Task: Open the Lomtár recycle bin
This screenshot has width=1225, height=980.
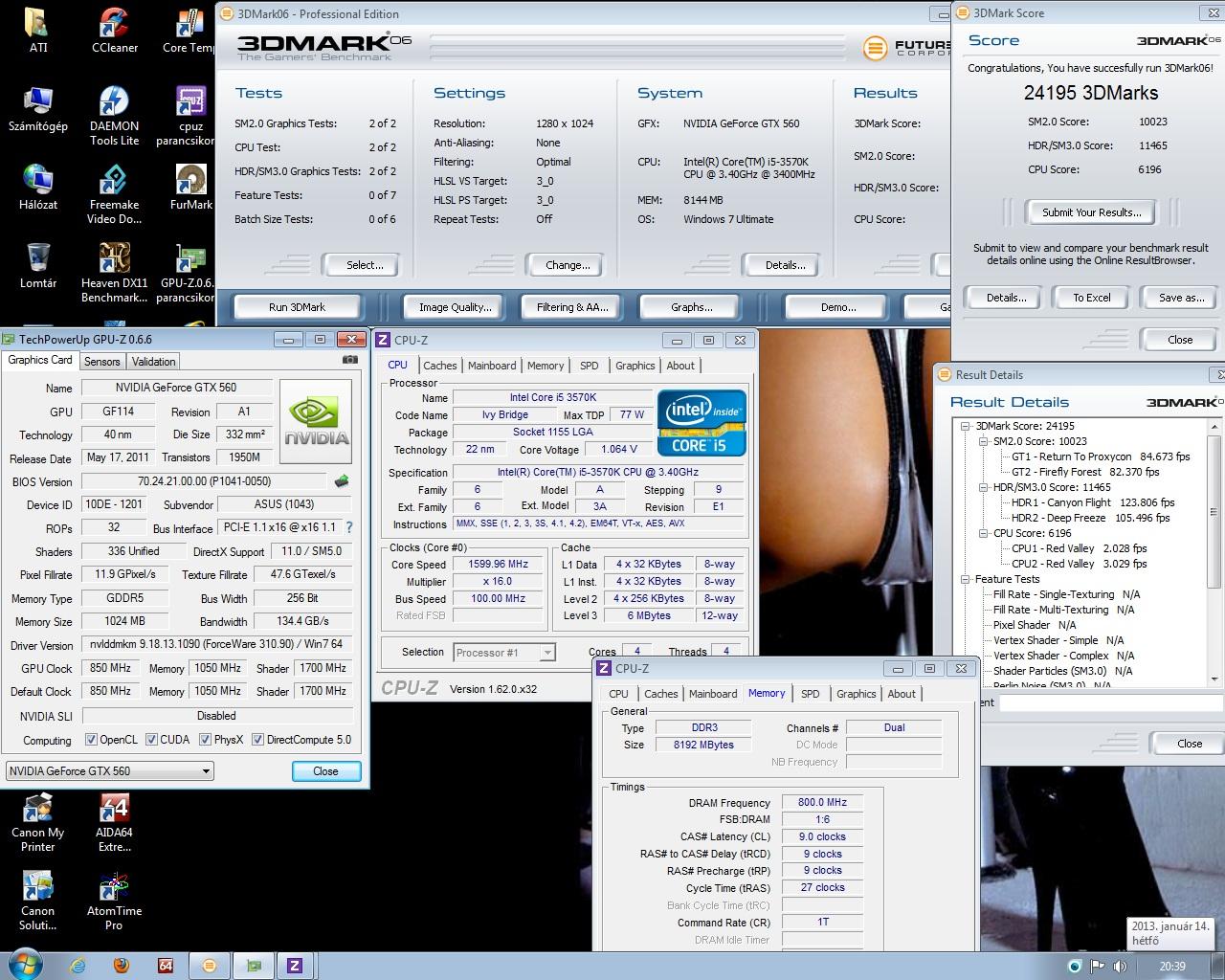Action: pos(38,265)
